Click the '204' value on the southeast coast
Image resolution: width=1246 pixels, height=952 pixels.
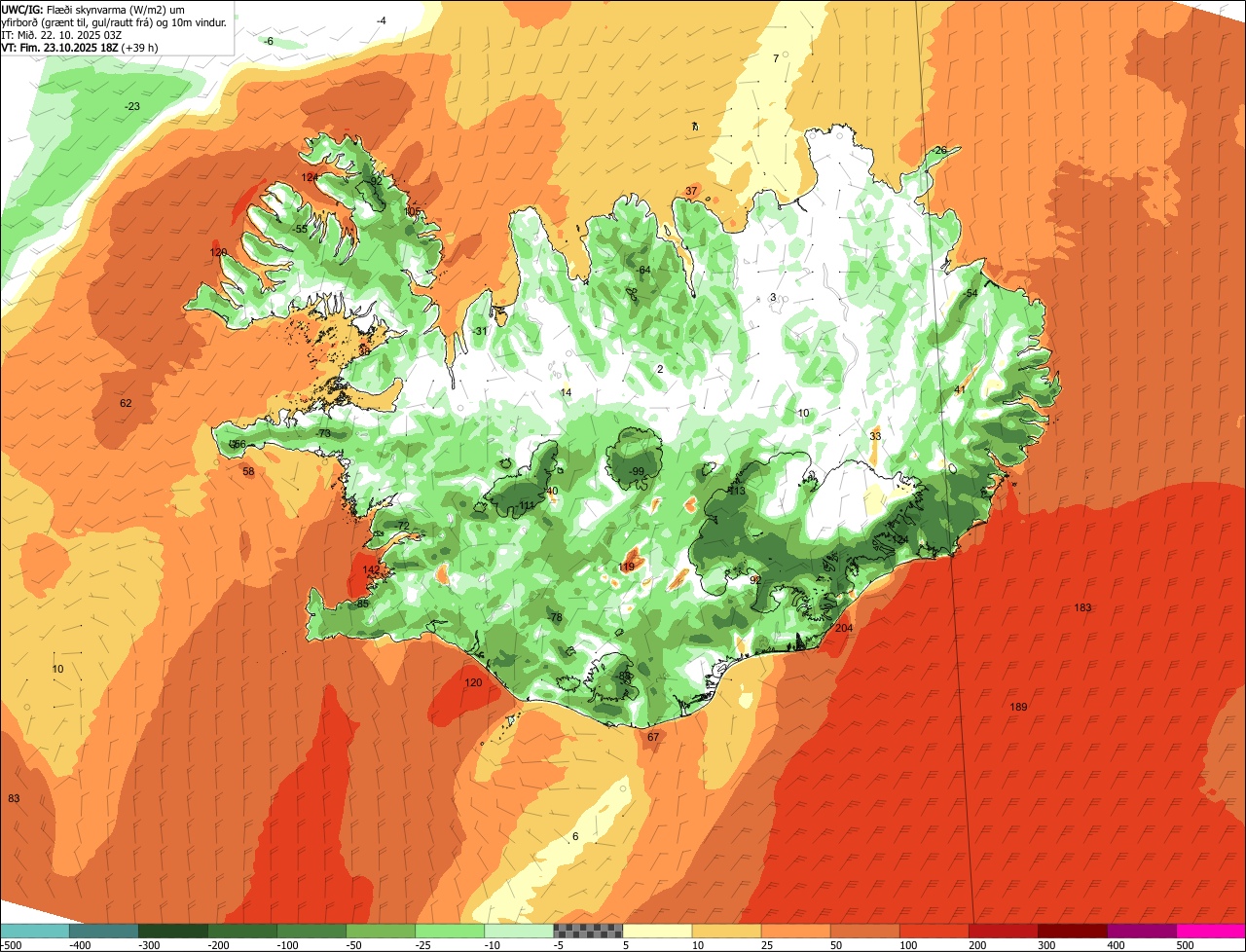[844, 628]
